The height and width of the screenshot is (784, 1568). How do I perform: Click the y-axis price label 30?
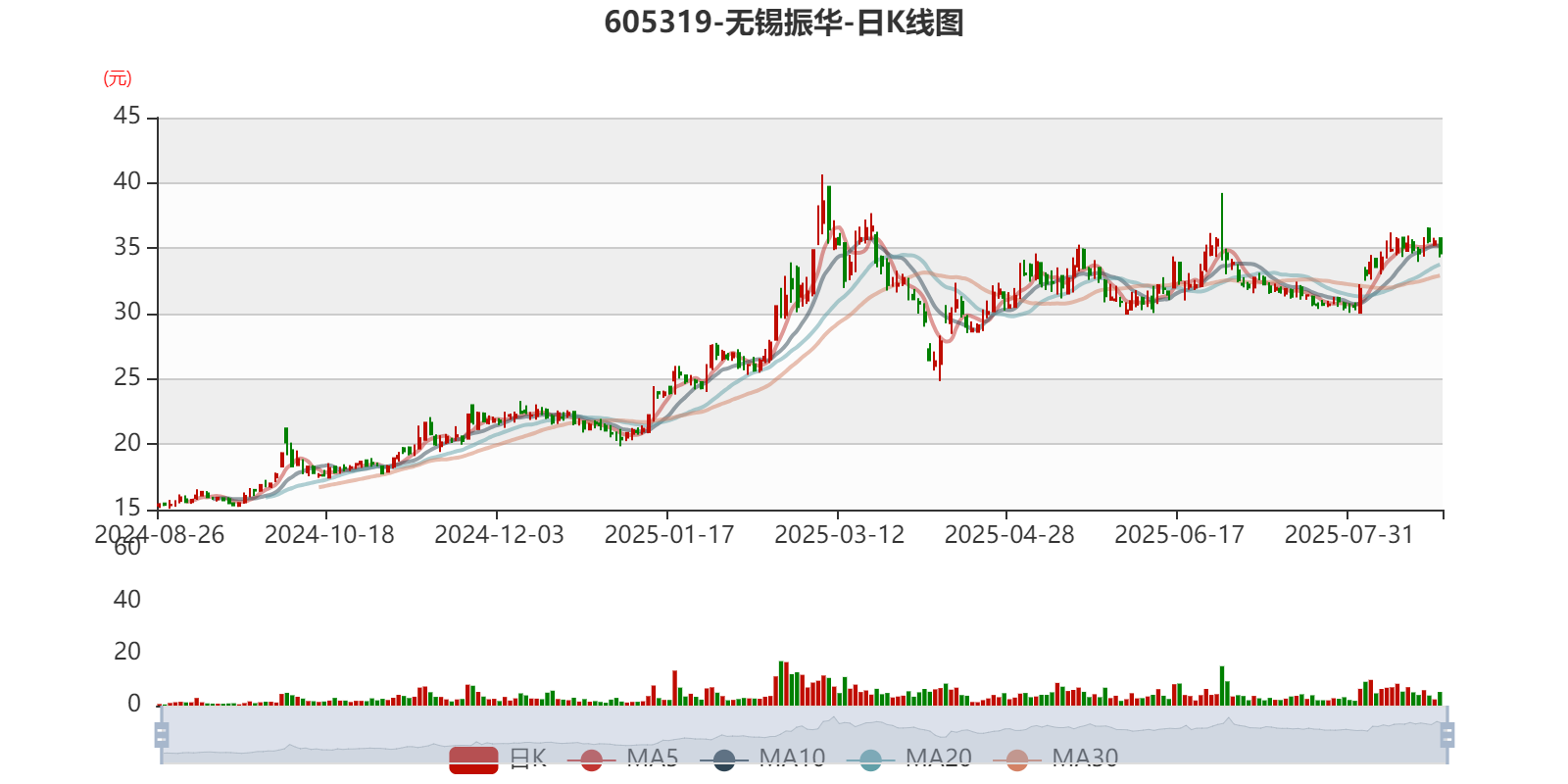point(127,313)
